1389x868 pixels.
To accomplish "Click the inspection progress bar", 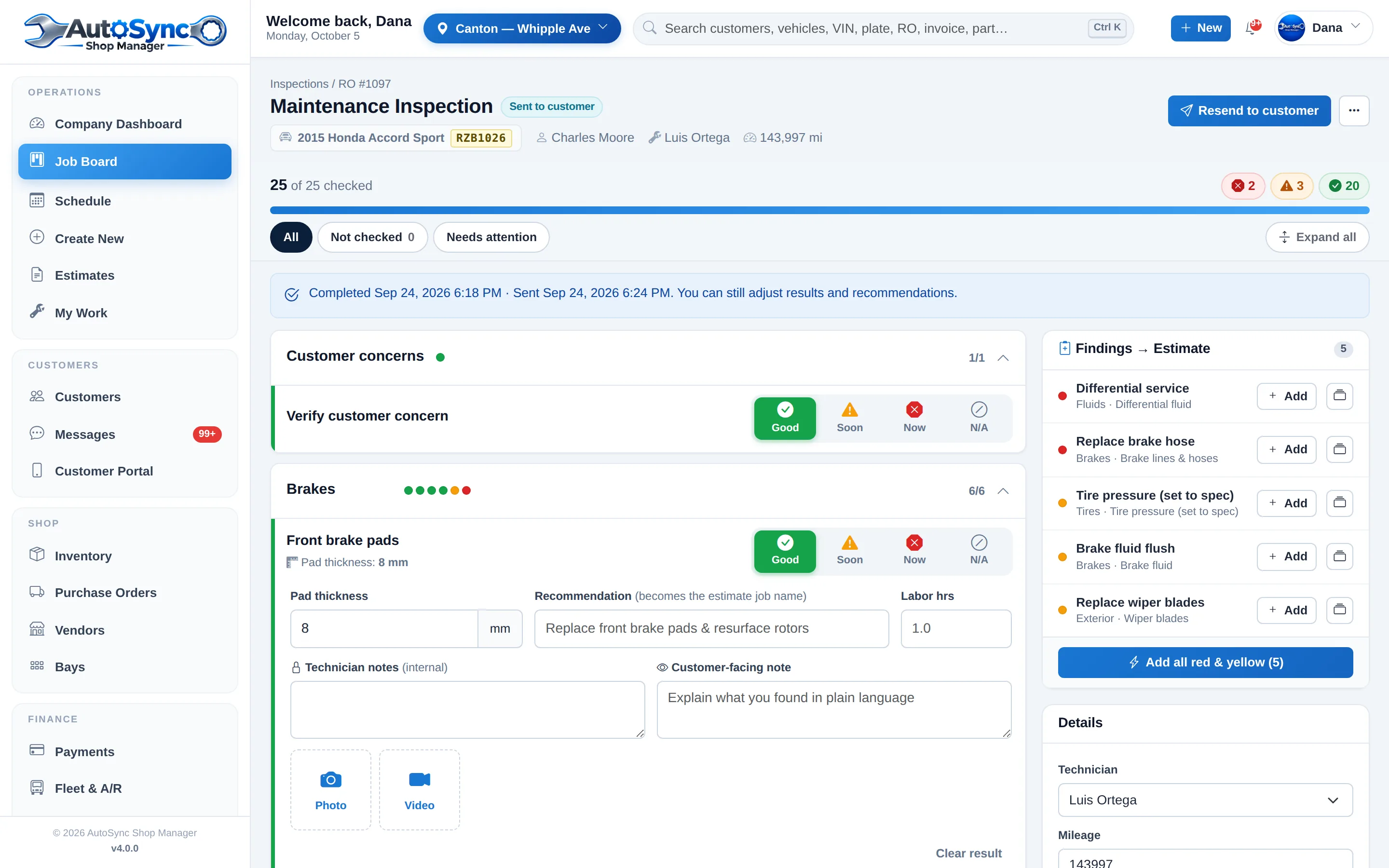I will point(819,210).
